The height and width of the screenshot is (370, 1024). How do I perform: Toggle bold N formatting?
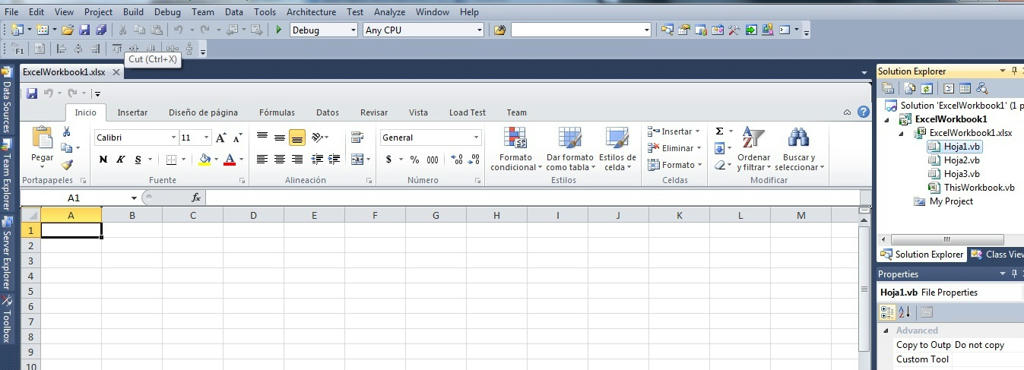click(103, 159)
